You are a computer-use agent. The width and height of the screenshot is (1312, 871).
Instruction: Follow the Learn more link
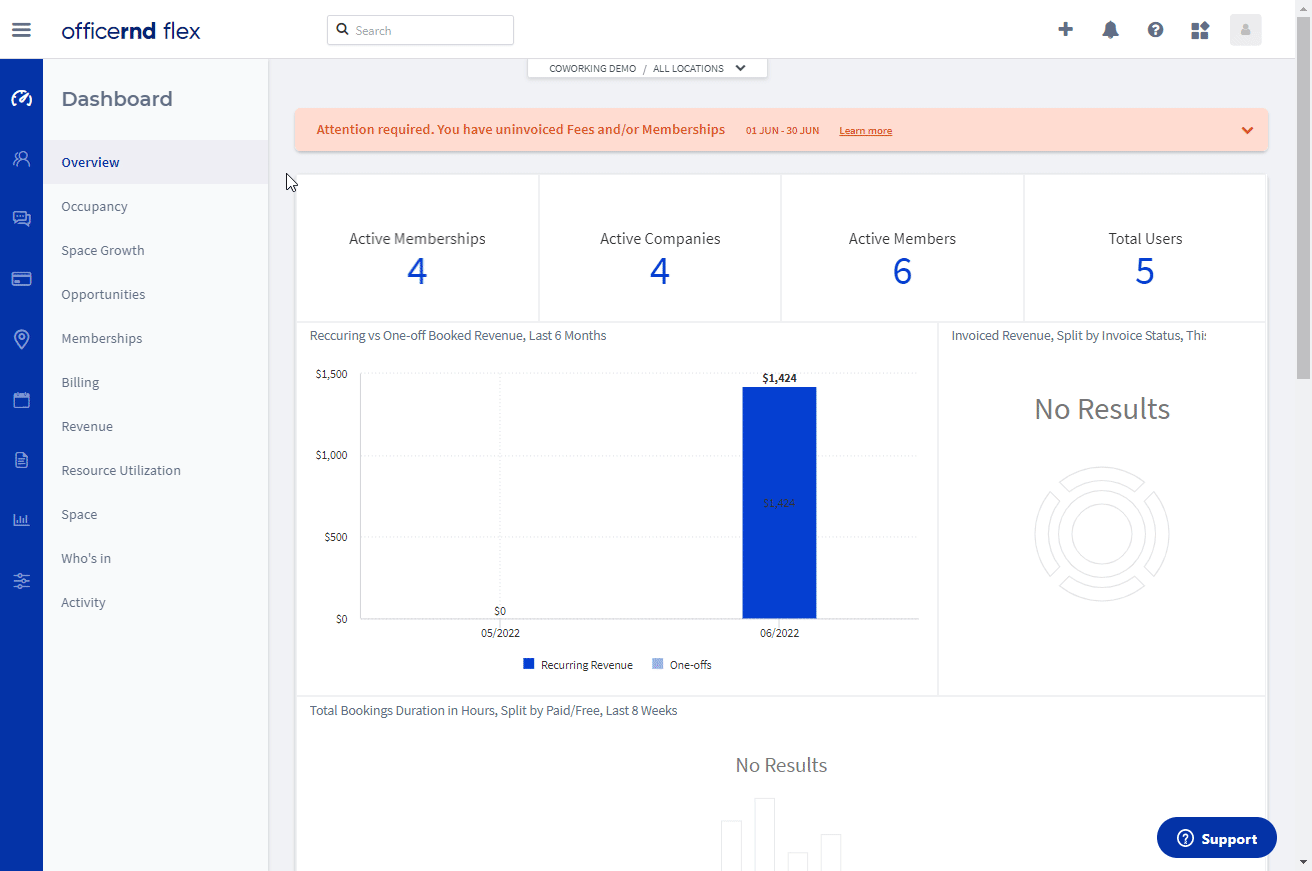click(865, 131)
